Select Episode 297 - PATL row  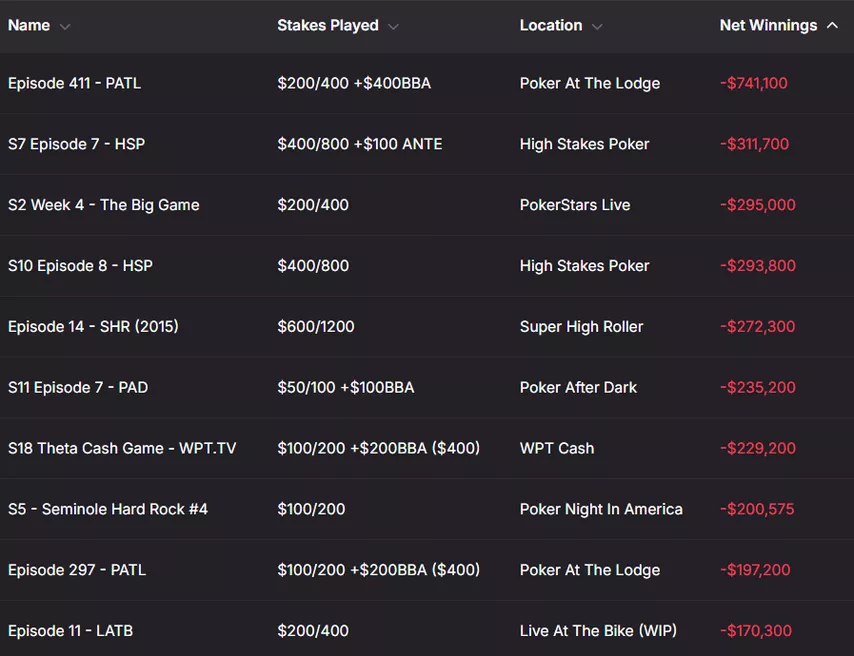point(427,570)
